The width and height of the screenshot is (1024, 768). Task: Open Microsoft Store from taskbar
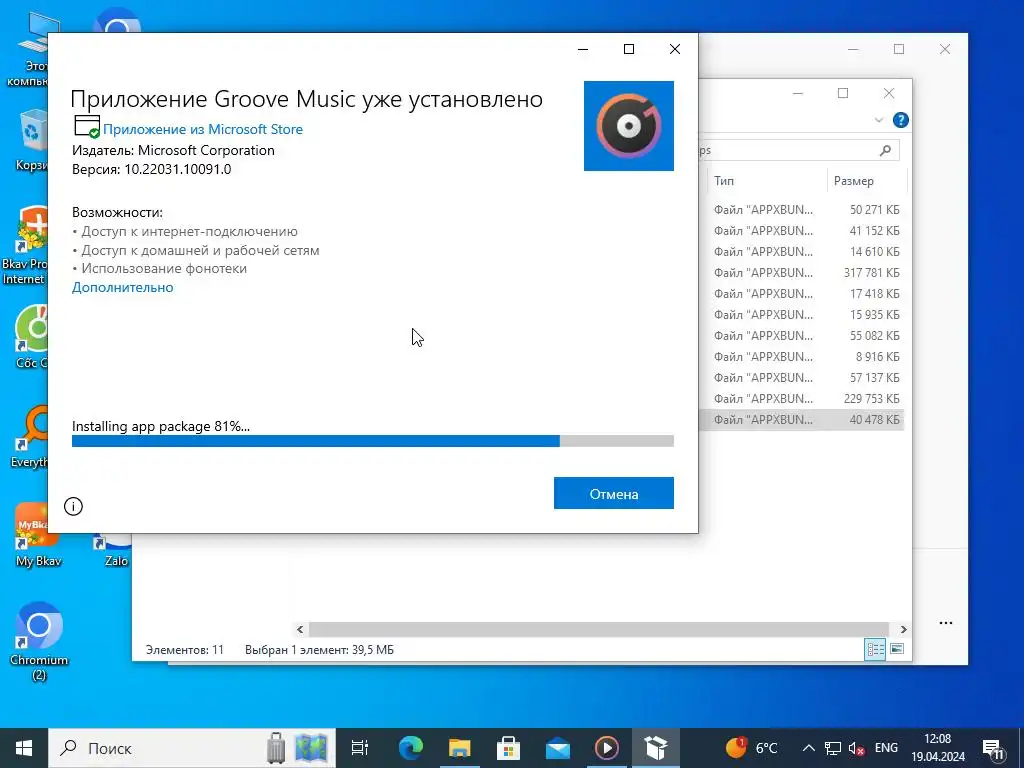508,748
